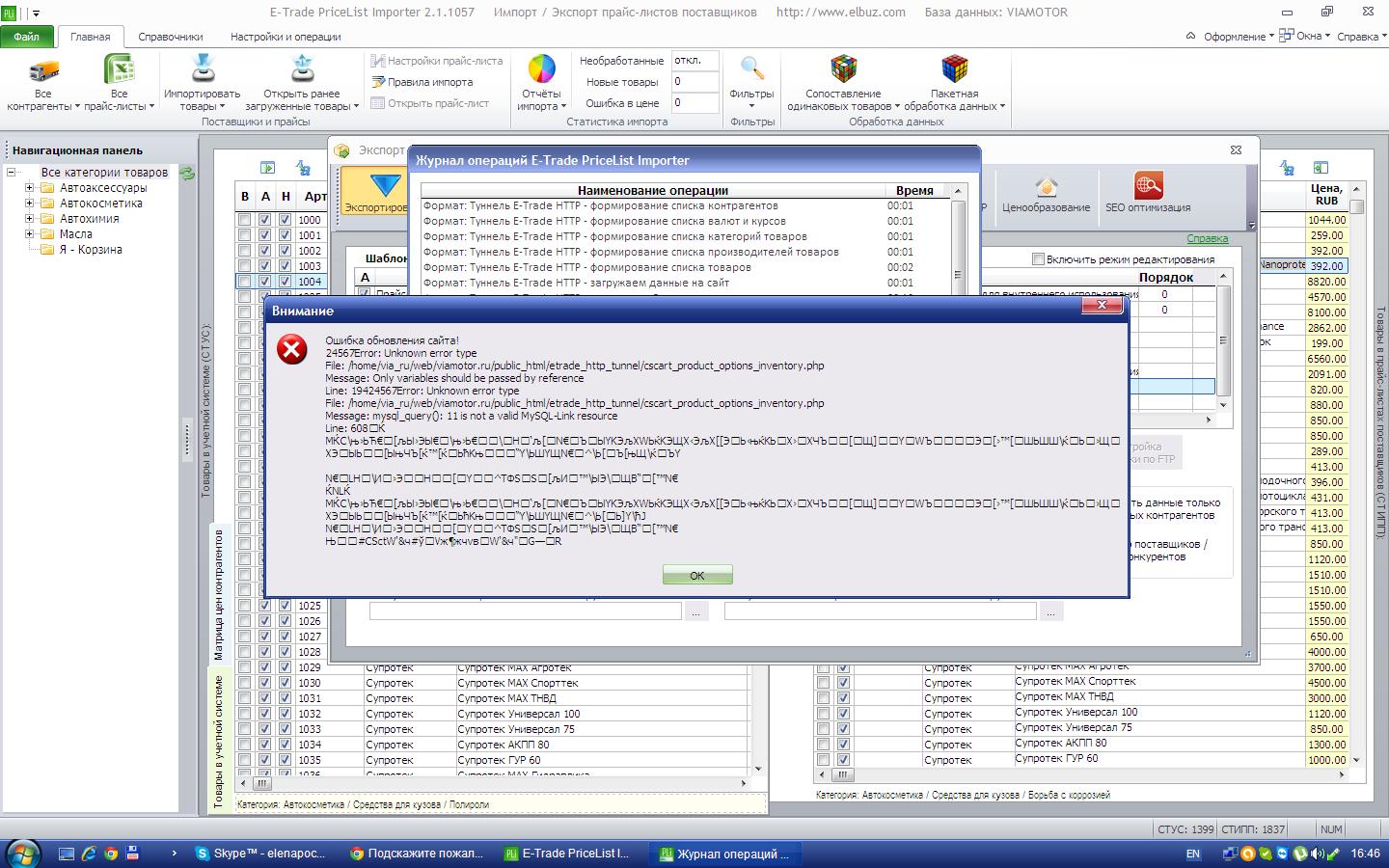This screenshot has height=868, width=1389.
Task: Open the Оформление dropdown
Action: [1239, 37]
